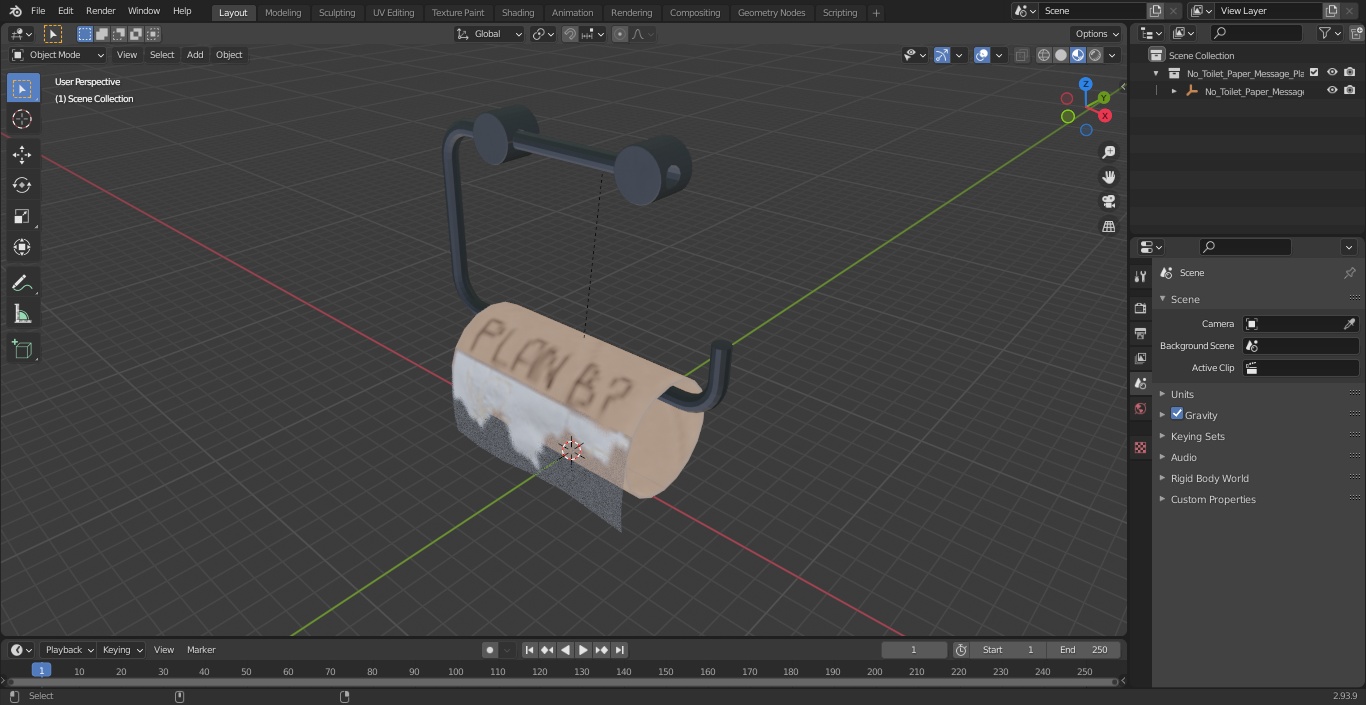Click the Blender logo menu
Screen dimensions: 1366x705
pos(15,11)
